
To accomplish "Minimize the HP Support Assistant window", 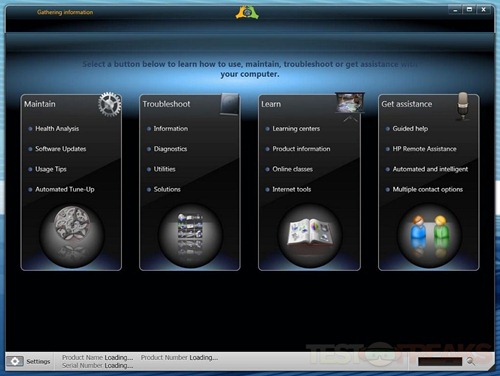I will pyautogui.click(x=455, y=10).
